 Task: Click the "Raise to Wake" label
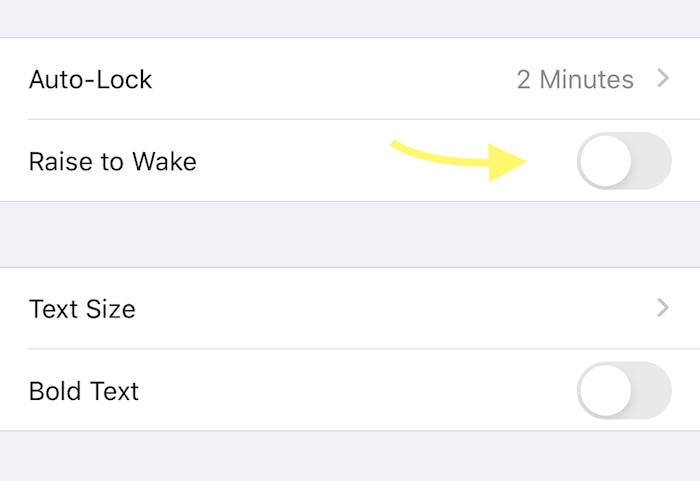(x=112, y=161)
